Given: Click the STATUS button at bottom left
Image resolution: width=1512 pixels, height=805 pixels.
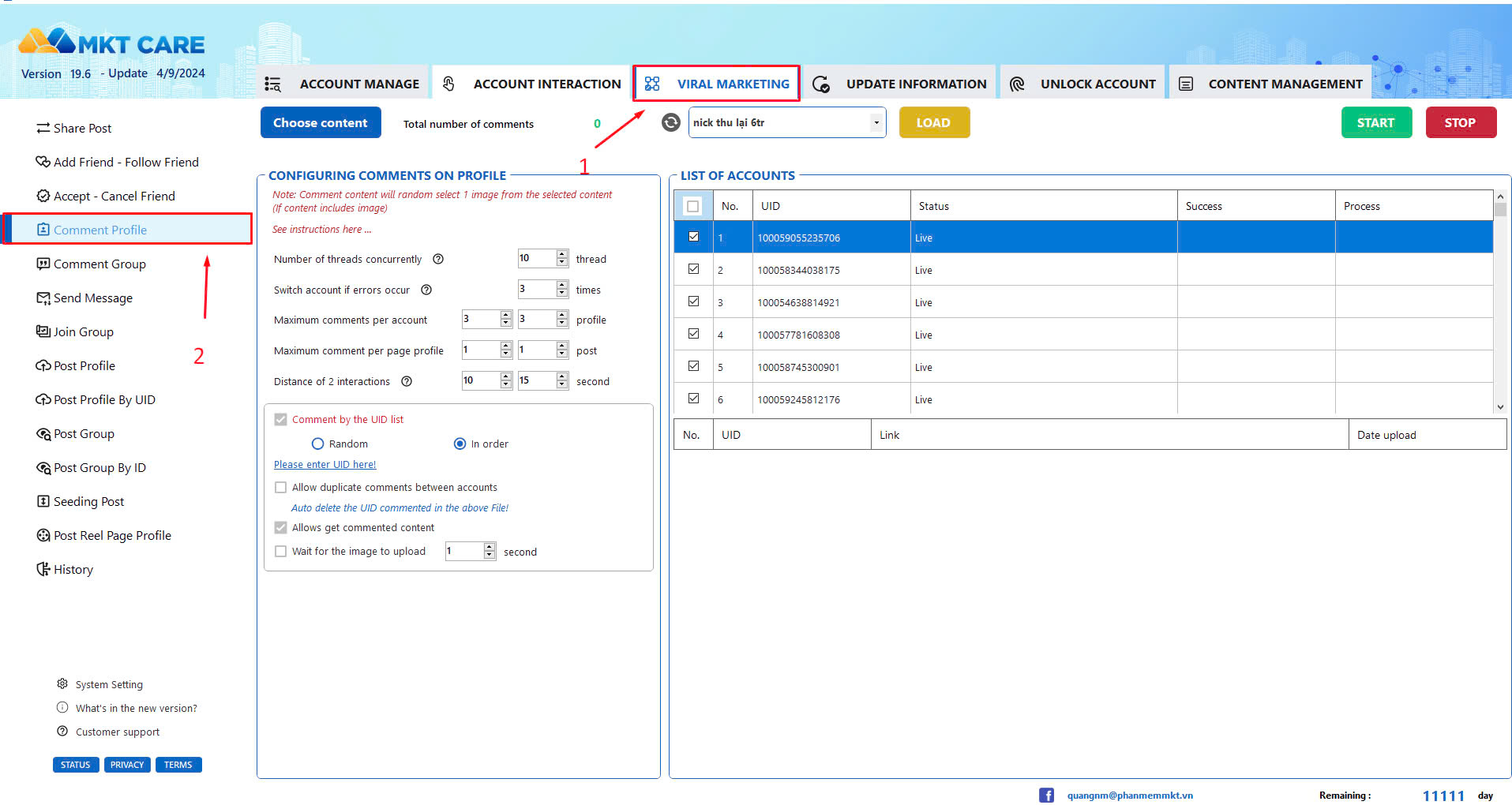Looking at the screenshot, I should tap(76, 765).
